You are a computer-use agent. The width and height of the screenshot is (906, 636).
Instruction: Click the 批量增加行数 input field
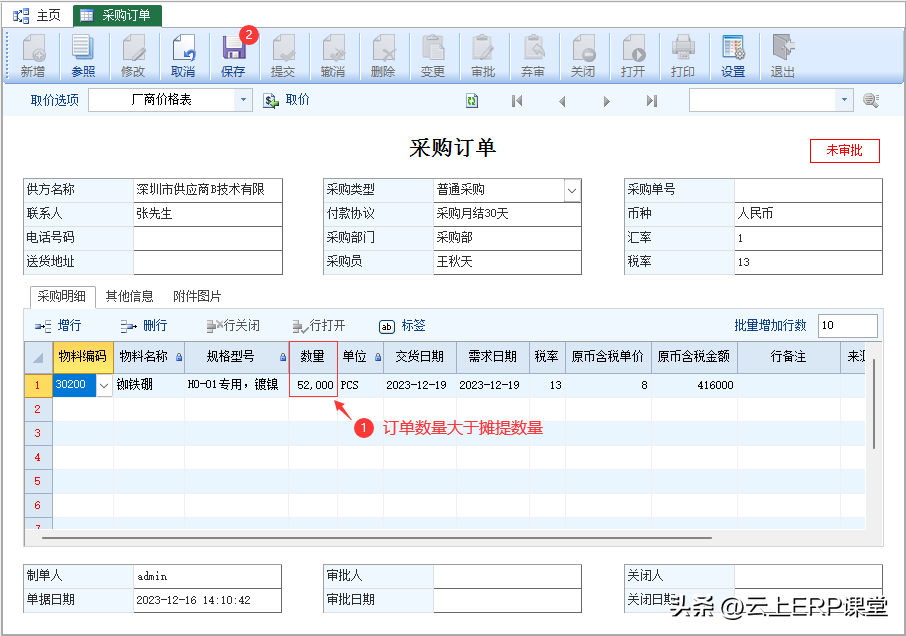[x=848, y=325]
